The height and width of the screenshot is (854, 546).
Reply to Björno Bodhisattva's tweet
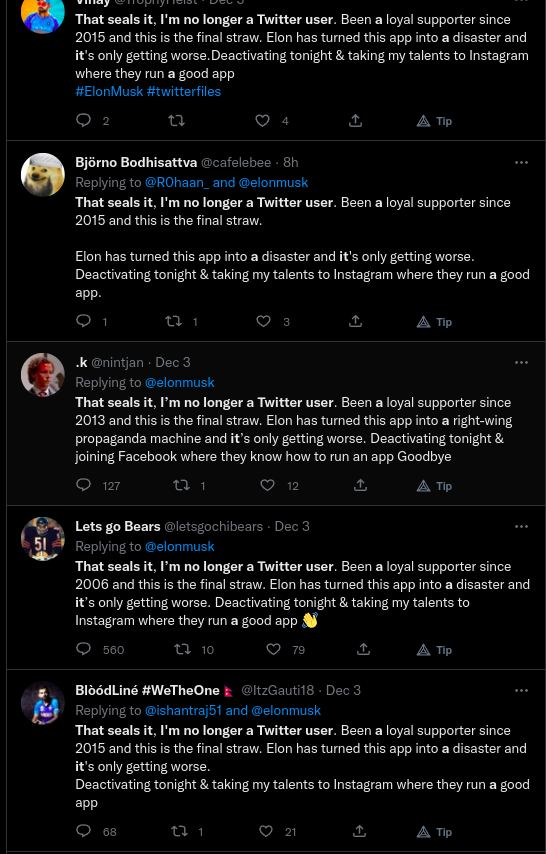point(83,321)
